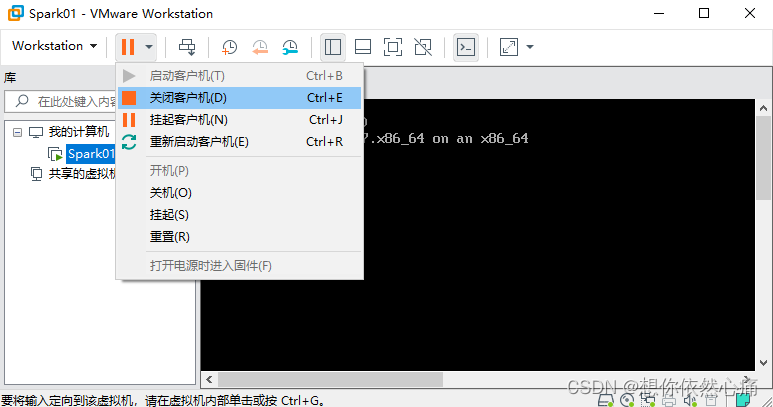
Task: Open the stretch display options dropdown arrow
Action: click(x=530, y=47)
